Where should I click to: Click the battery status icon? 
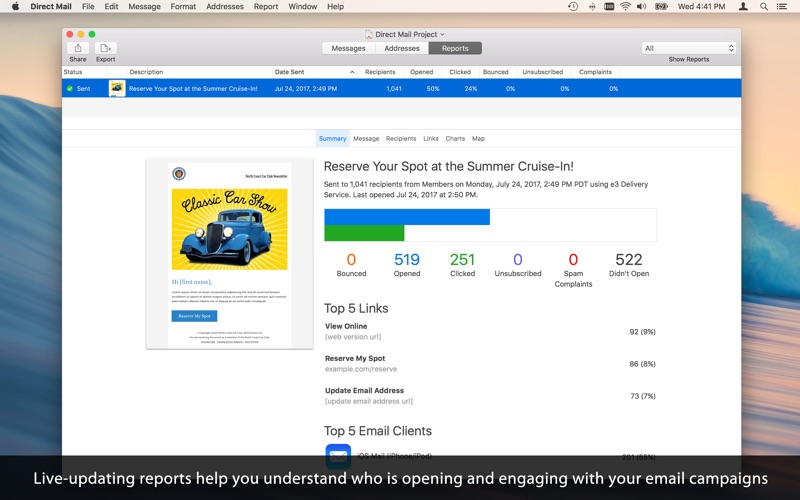(661, 7)
